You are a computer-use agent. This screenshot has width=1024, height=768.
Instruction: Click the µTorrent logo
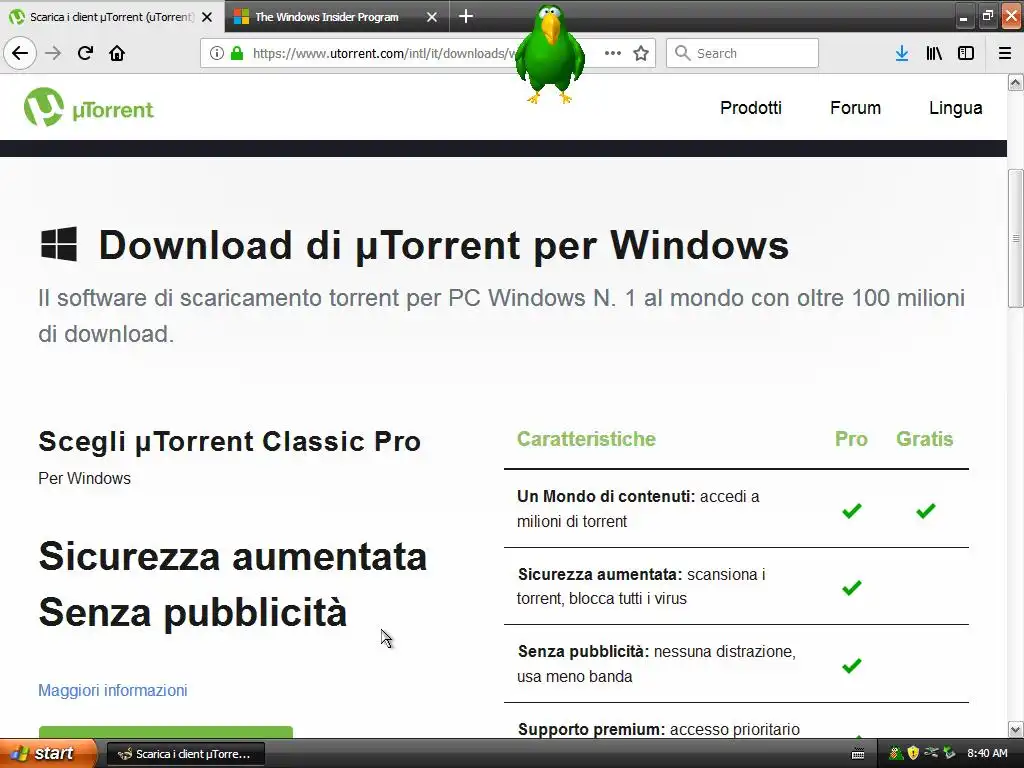[x=89, y=107]
